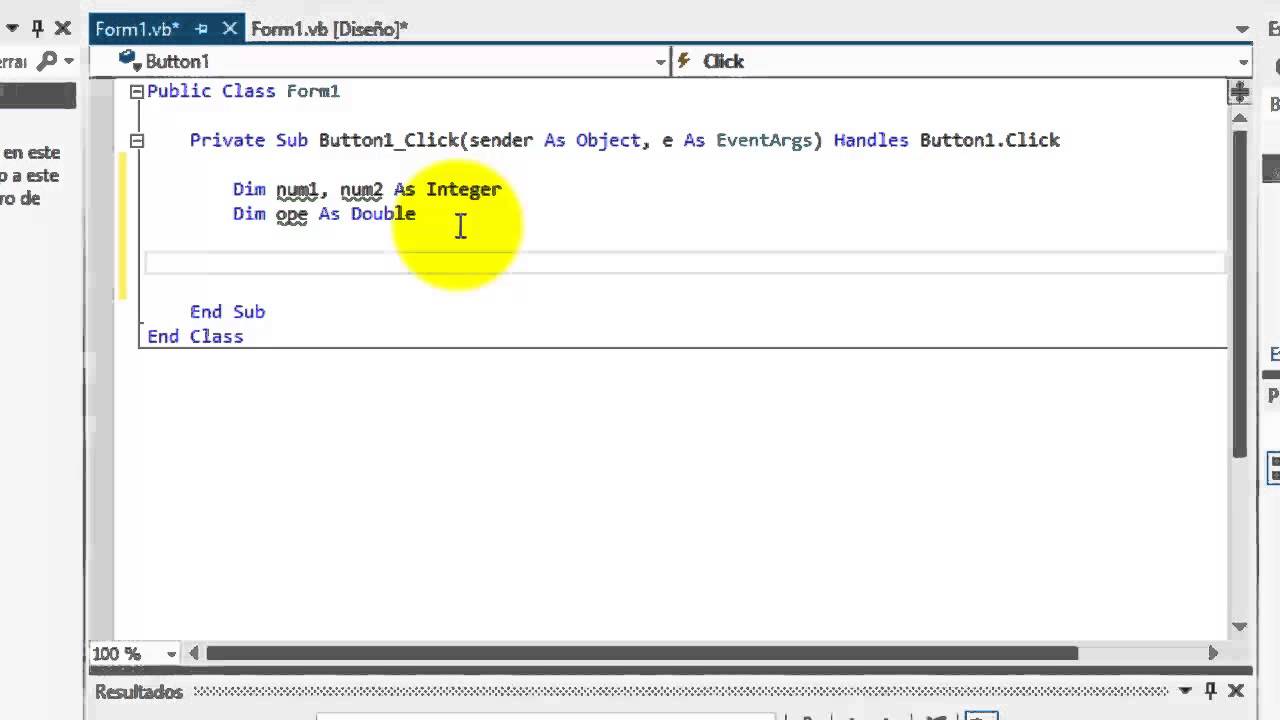Click the code editor vertical scrollbar thumb
Image resolution: width=1280 pixels, height=720 pixels.
1239,293
